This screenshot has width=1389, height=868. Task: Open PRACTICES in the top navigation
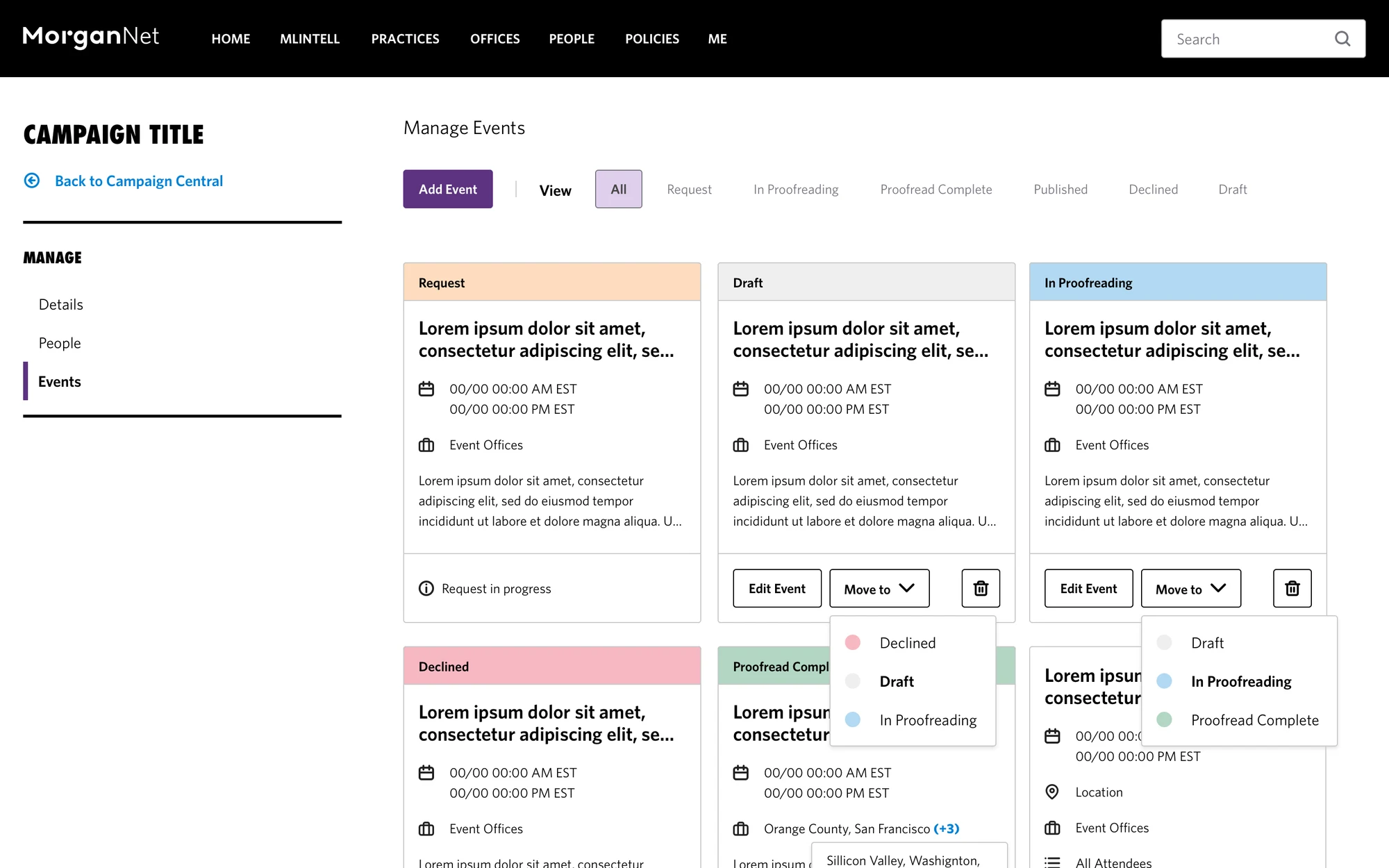pyautogui.click(x=406, y=39)
